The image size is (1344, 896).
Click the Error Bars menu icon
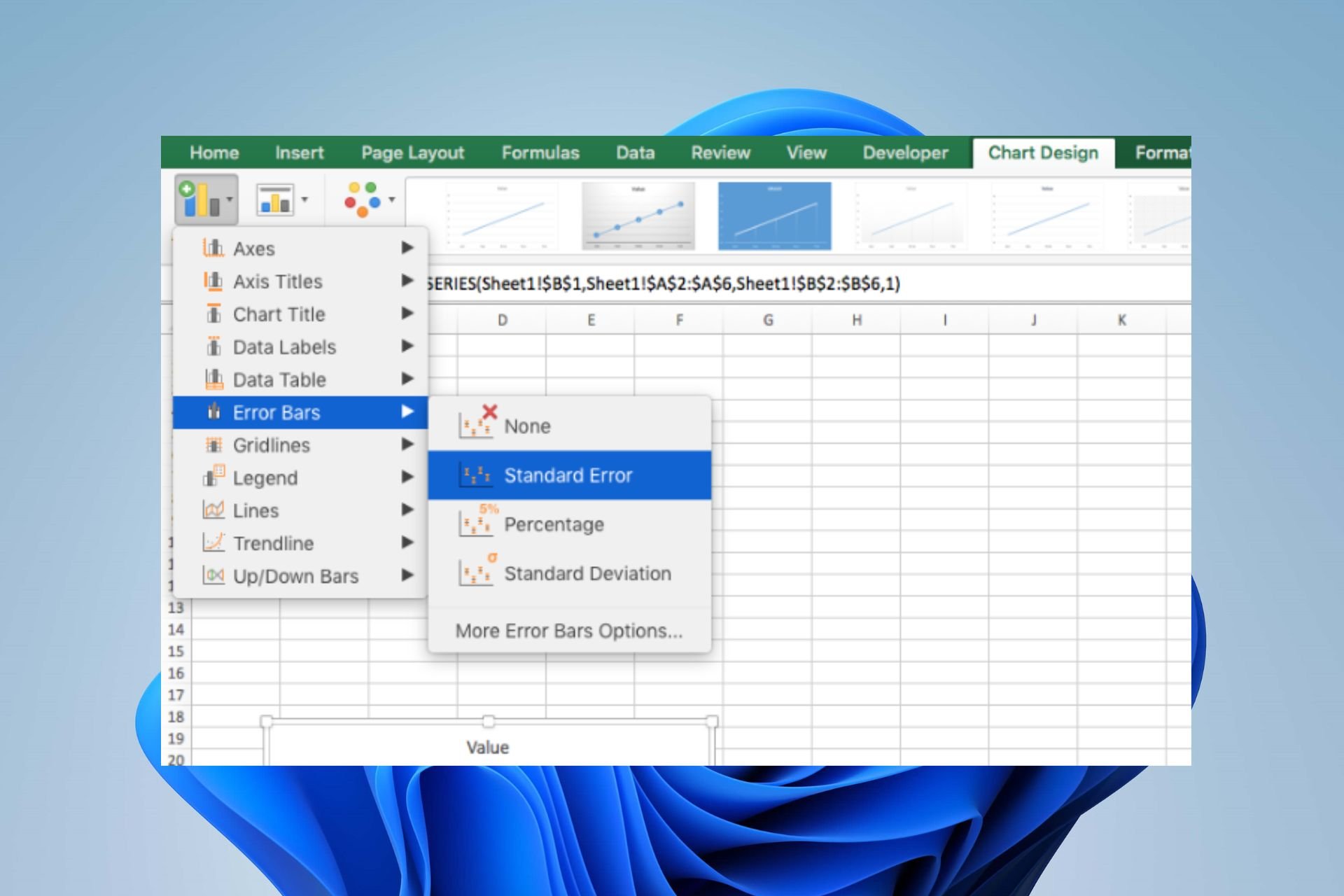pos(213,412)
